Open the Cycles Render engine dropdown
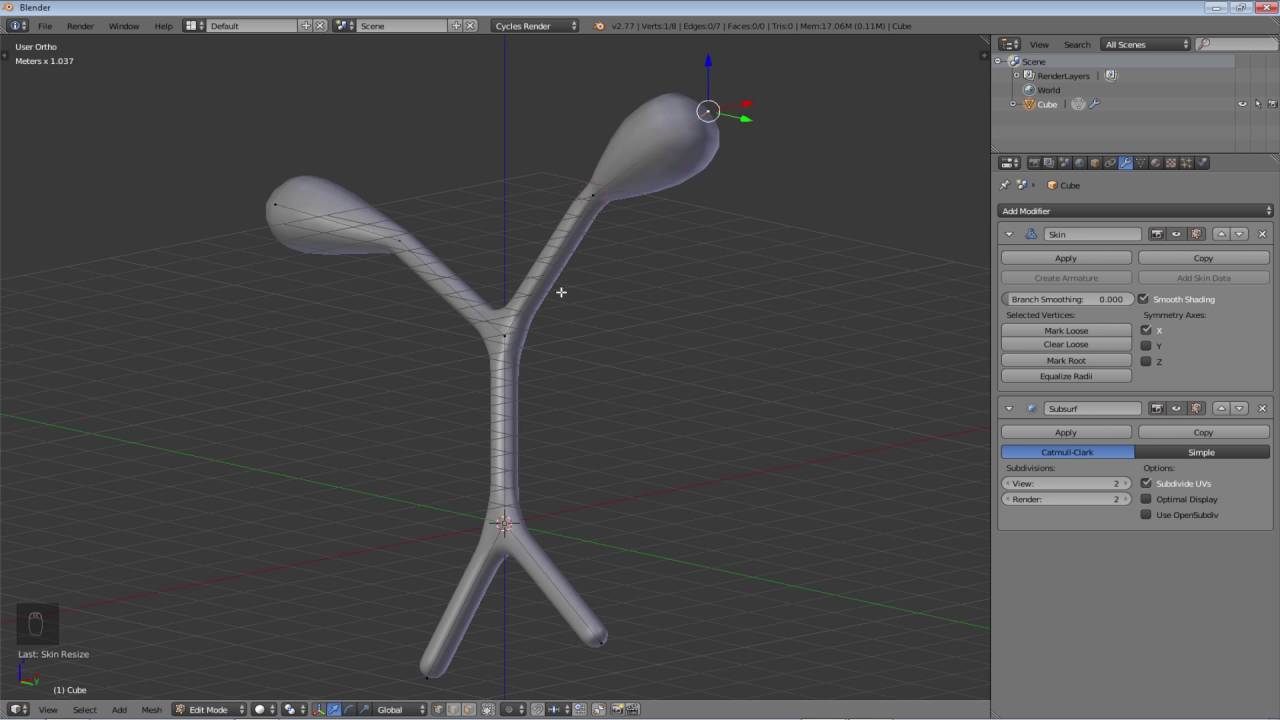The width and height of the screenshot is (1280, 720). tap(536, 26)
